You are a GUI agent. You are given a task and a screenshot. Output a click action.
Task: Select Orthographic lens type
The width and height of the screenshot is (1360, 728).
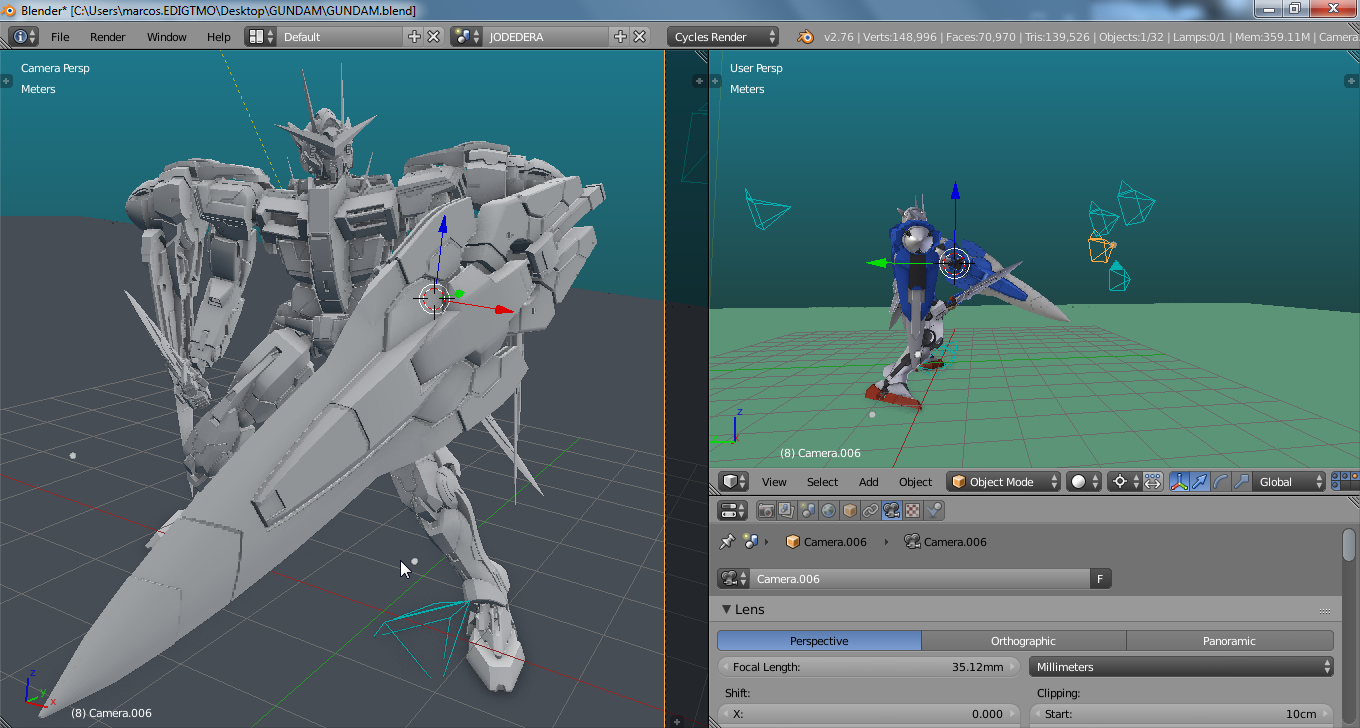(x=1023, y=641)
